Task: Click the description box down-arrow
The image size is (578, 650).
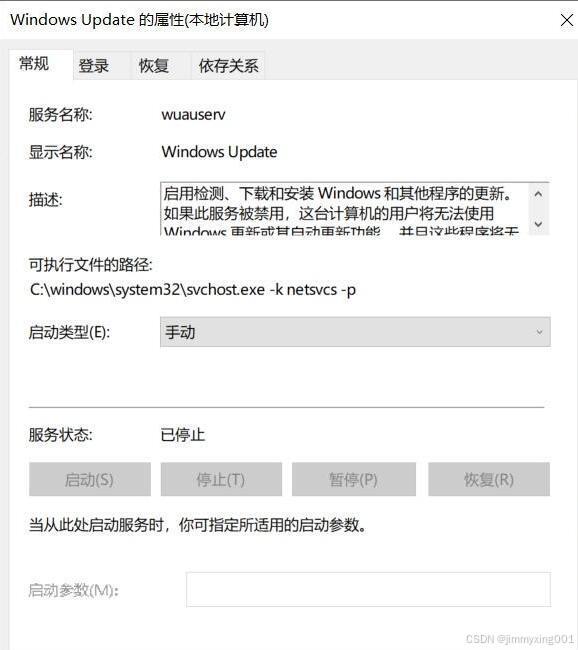Action: 538,224
